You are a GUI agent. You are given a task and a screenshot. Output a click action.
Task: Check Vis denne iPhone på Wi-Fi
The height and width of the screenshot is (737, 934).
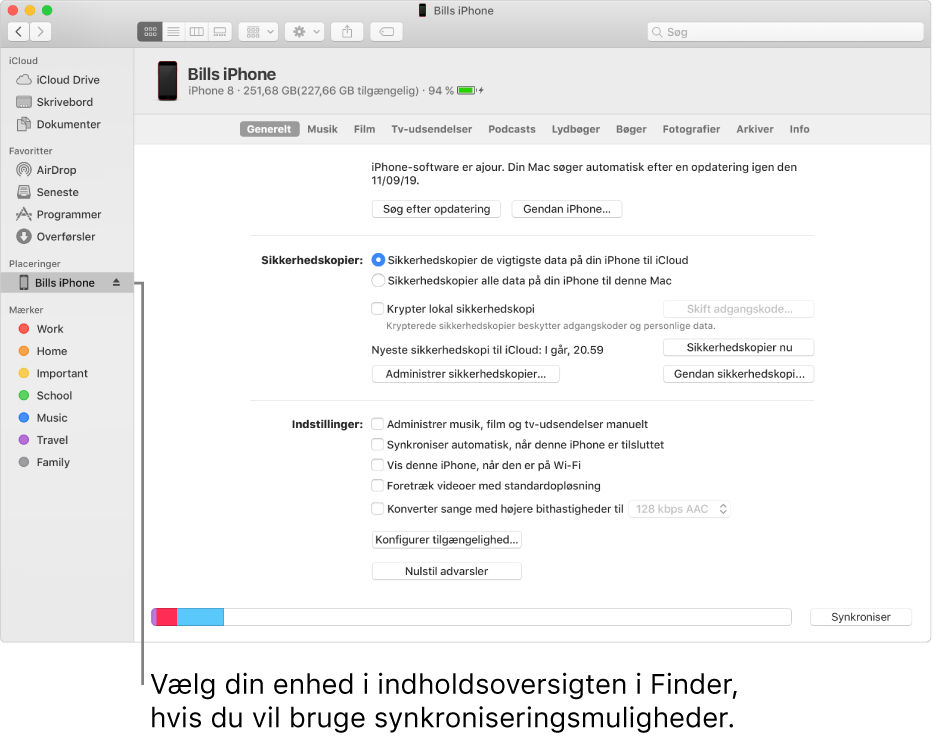(x=377, y=465)
